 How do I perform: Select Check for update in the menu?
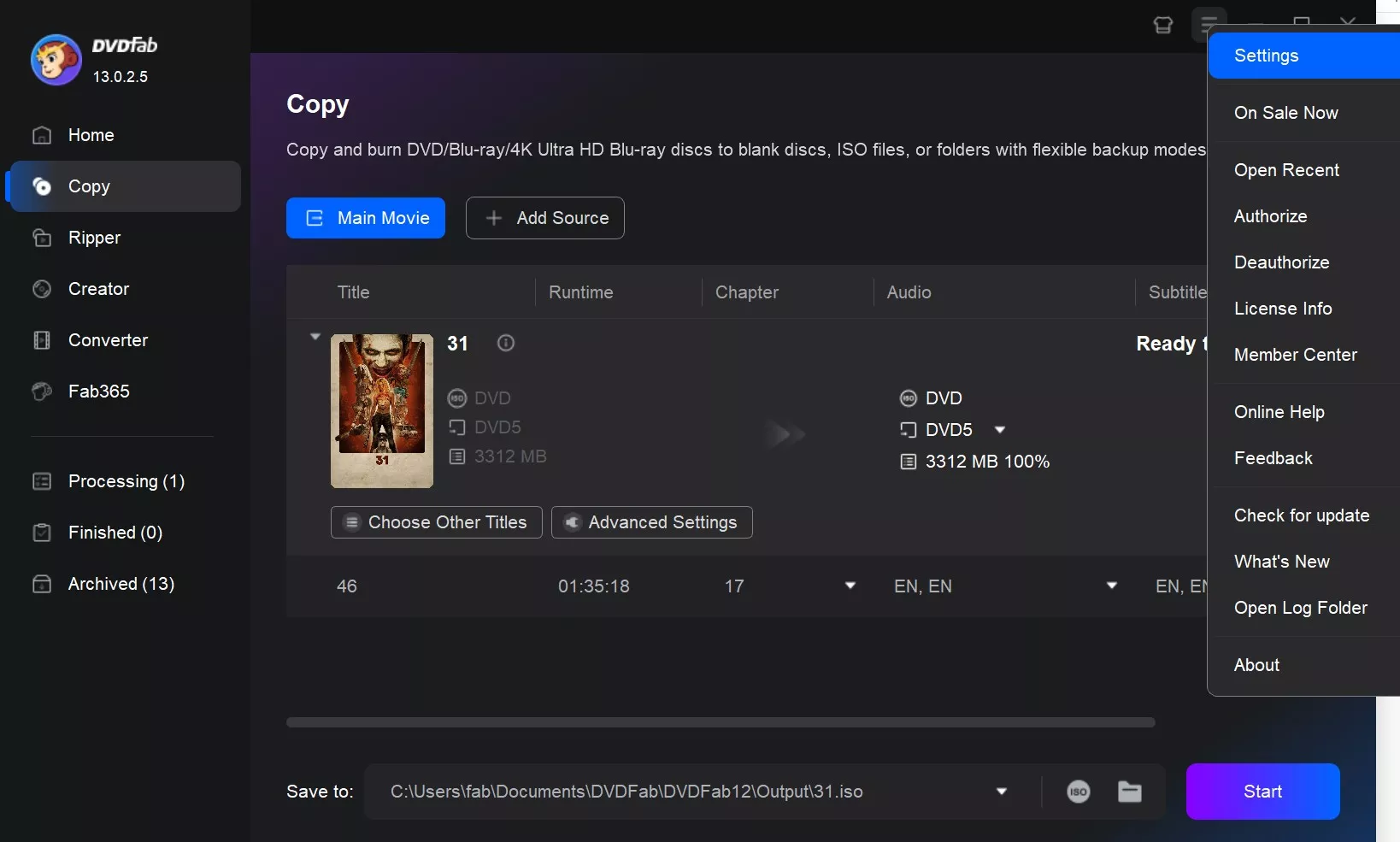pos(1301,515)
